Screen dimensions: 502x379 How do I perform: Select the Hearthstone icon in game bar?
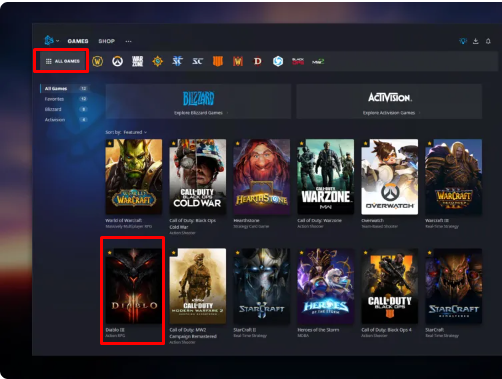coord(157,61)
